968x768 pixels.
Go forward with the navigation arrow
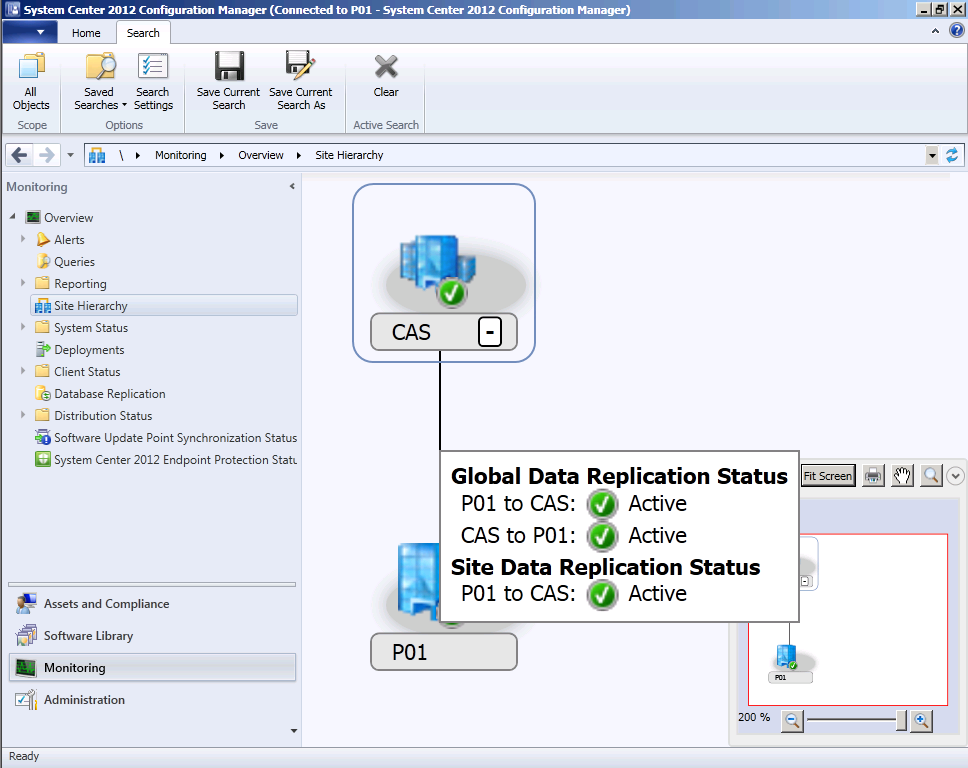pyautogui.click(x=46, y=155)
